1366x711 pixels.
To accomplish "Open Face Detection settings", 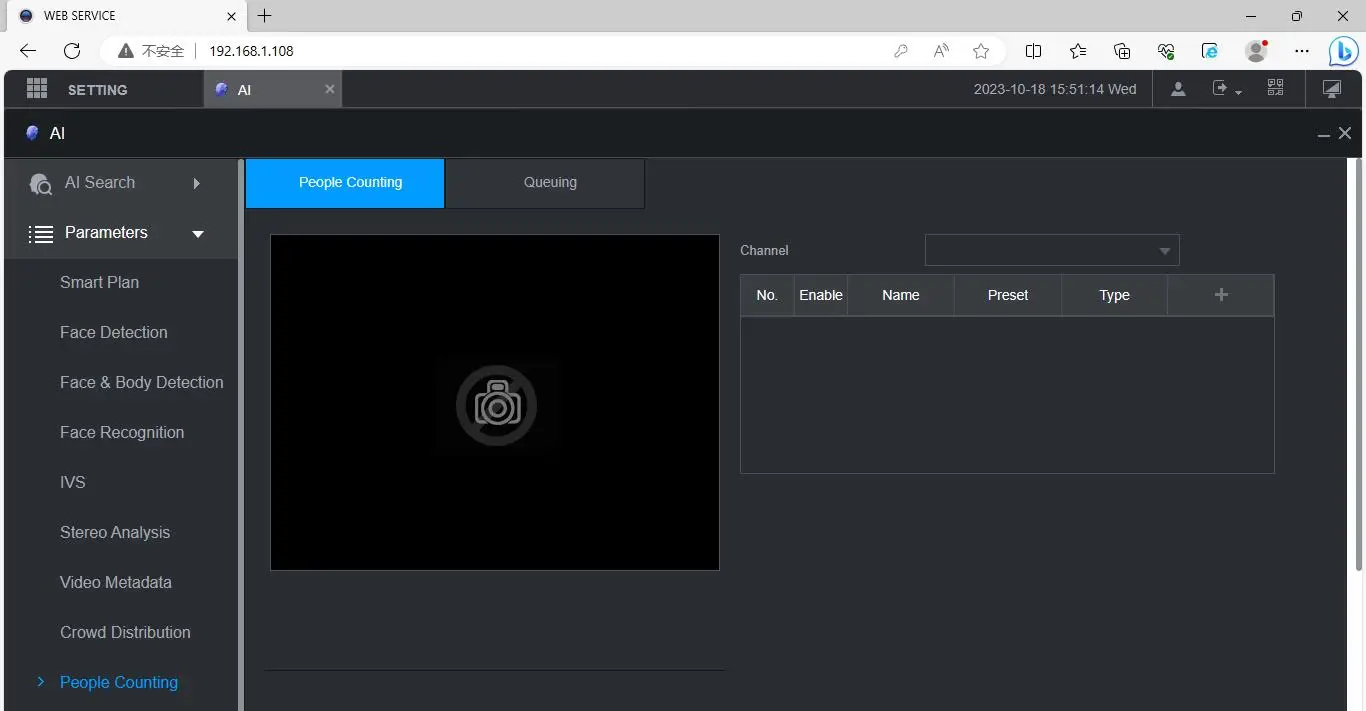I will pos(114,332).
